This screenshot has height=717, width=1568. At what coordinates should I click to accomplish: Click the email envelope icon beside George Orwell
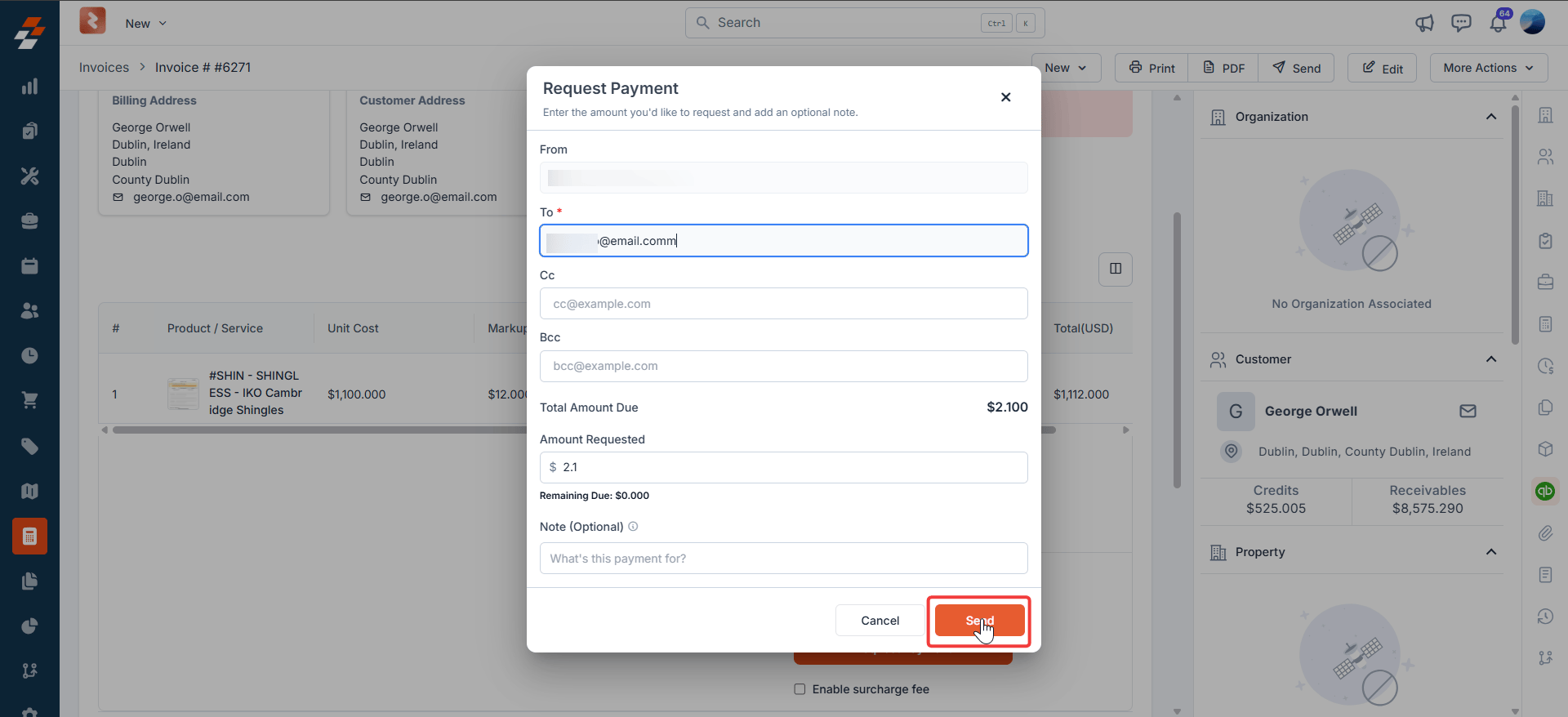tap(1468, 411)
